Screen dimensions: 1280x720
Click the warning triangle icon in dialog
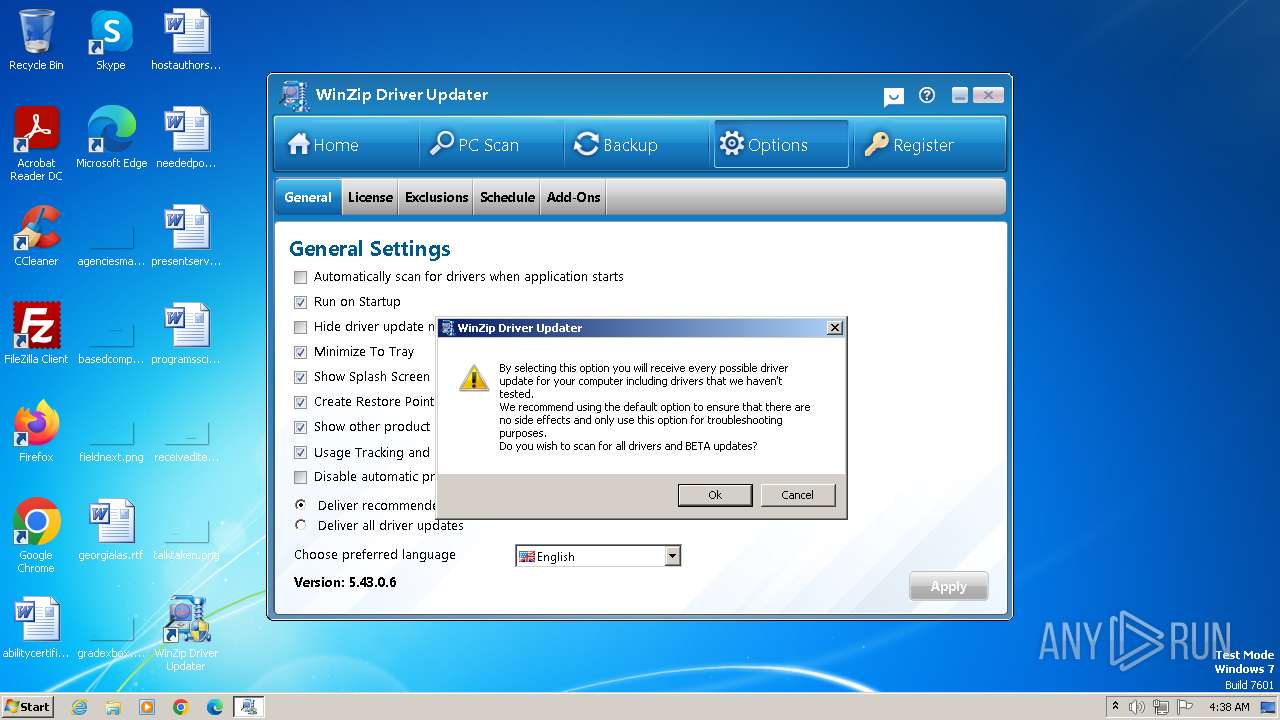(x=473, y=378)
